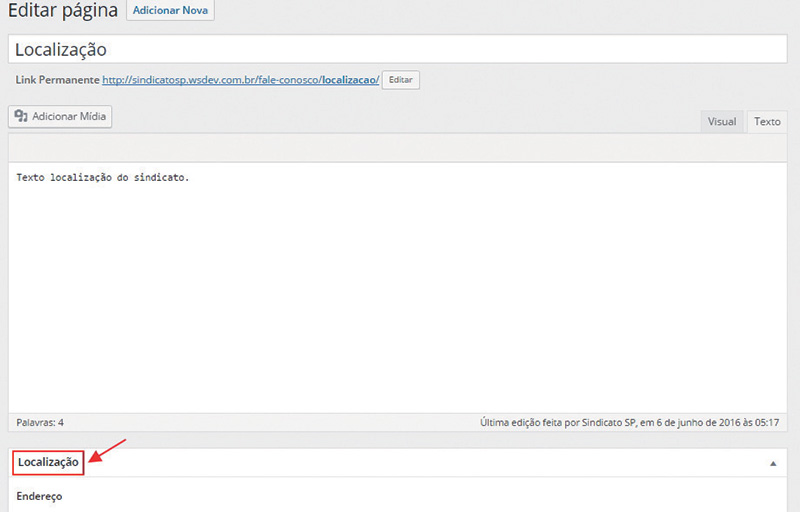Click the Editar página heading

62,12
